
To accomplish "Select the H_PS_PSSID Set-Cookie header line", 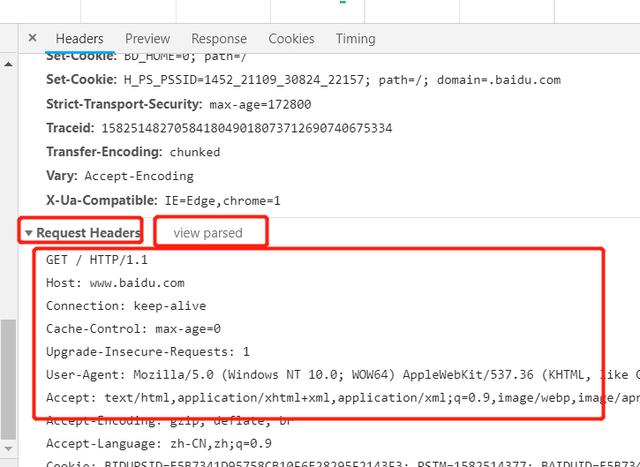I will [x=303, y=80].
